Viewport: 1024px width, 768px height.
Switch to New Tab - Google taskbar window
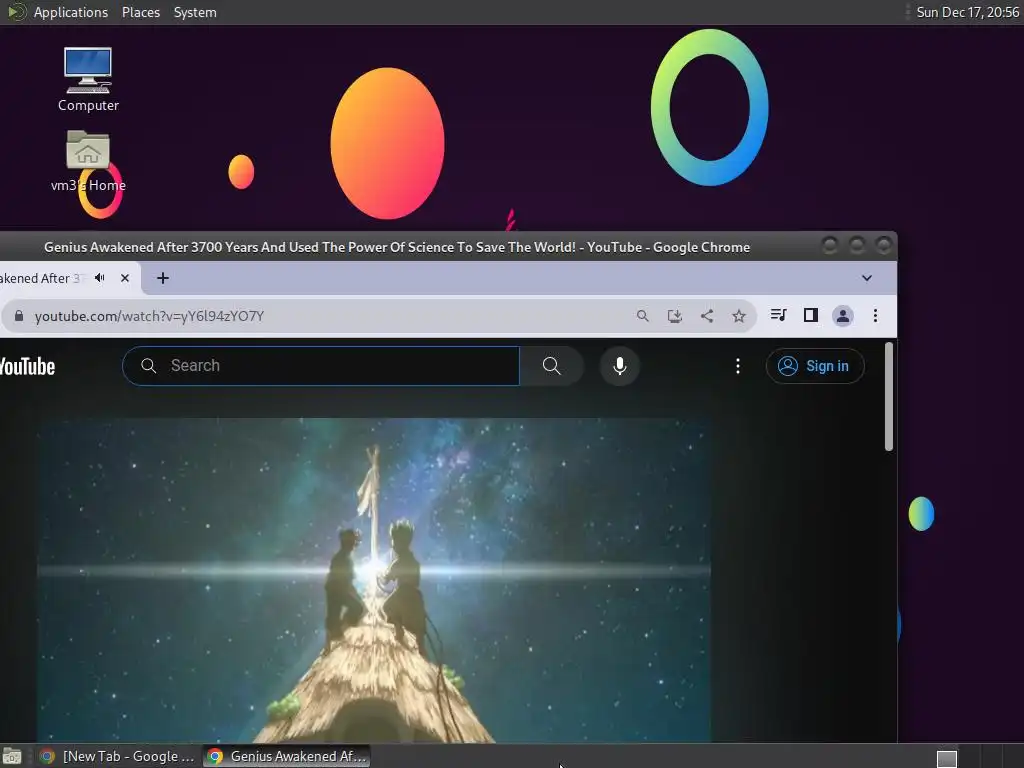click(x=116, y=756)
